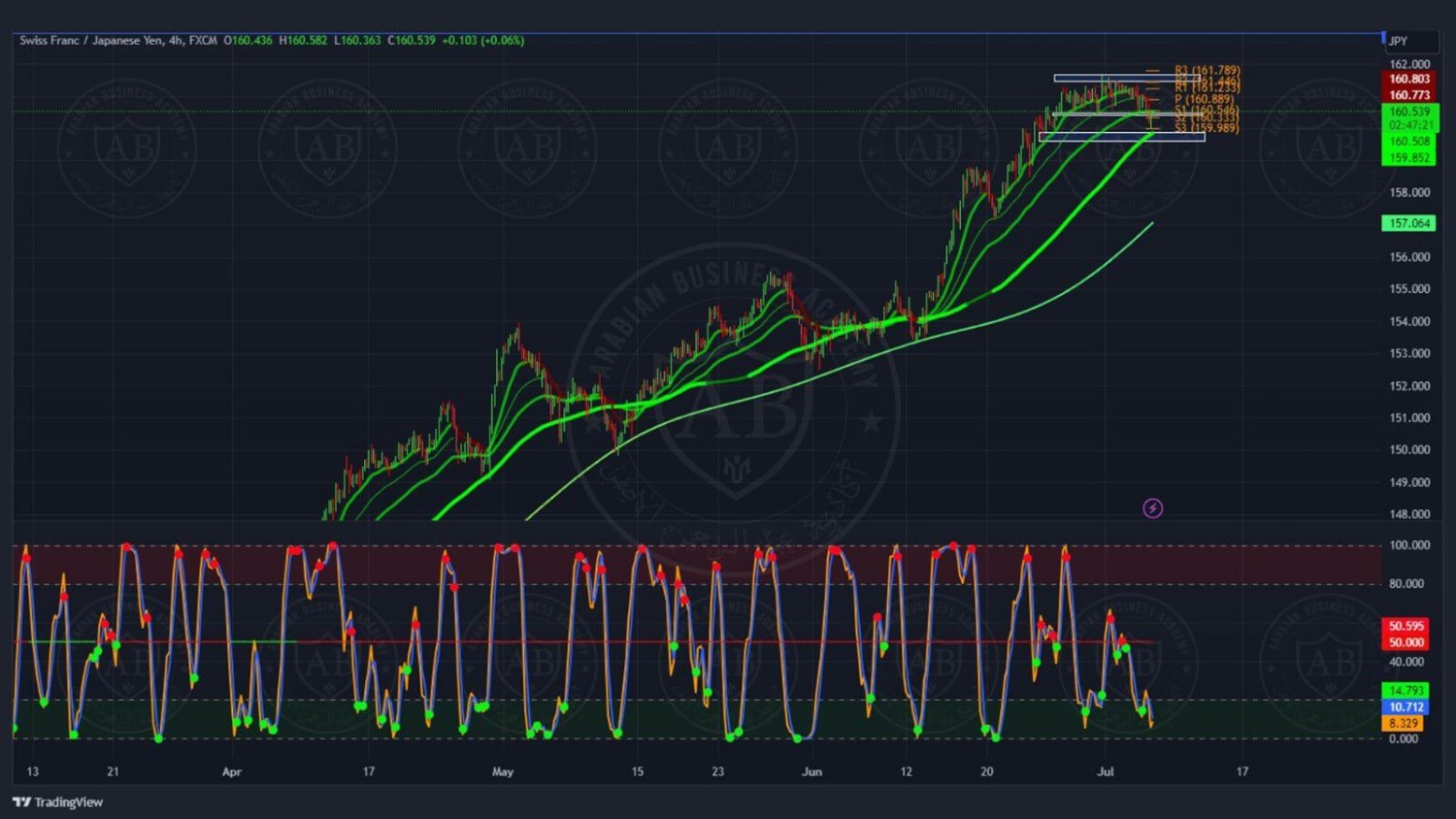
Task: Click the red 50.000 indicator level tag
Action: (x=1406, y=642)
